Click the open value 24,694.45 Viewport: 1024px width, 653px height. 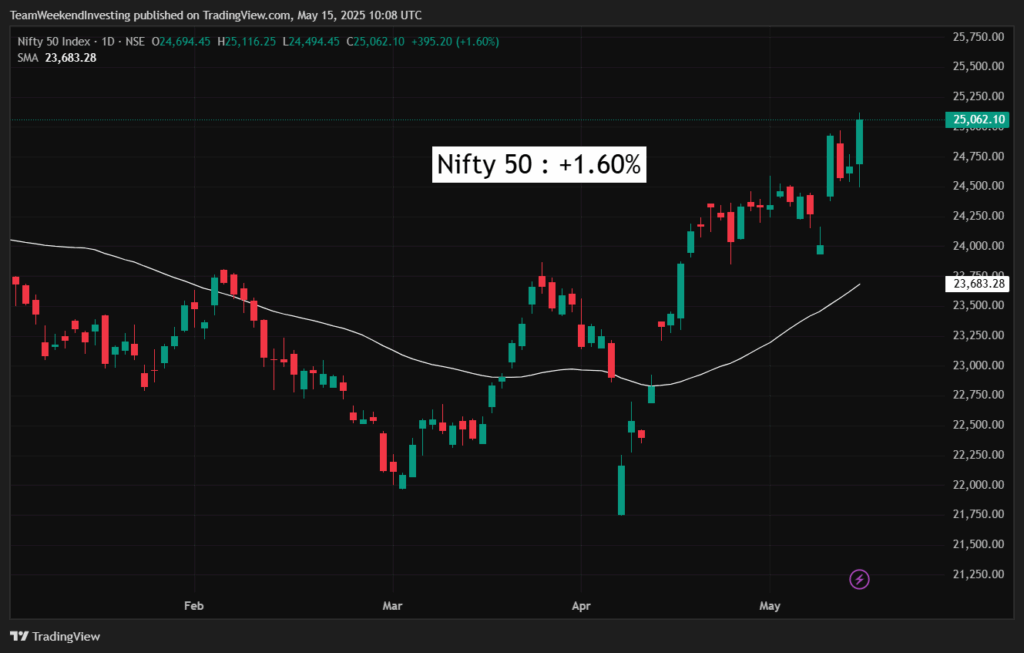click(x=185, y=41)
